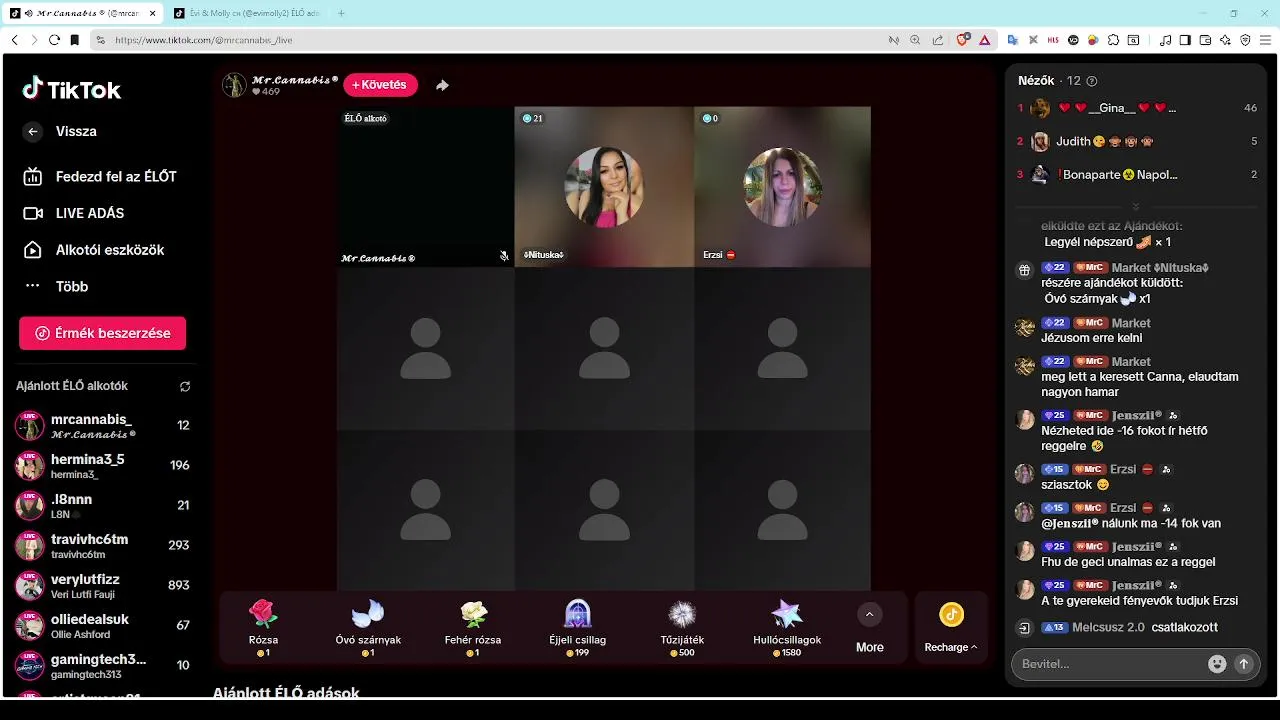Send a Hullócsillagok gift
The image size is (1280, 720).
point(787,627)
